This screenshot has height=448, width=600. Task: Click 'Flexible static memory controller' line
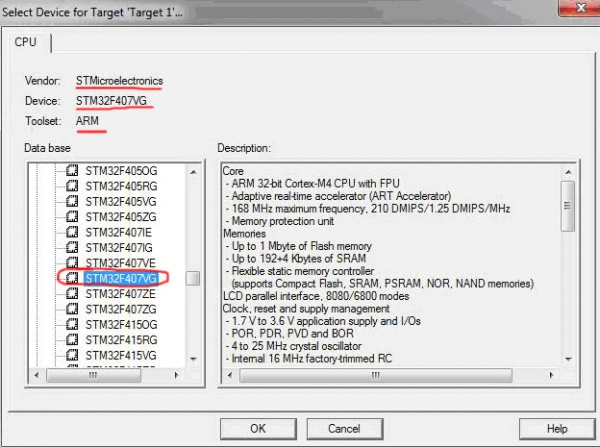tap(300, 271)
